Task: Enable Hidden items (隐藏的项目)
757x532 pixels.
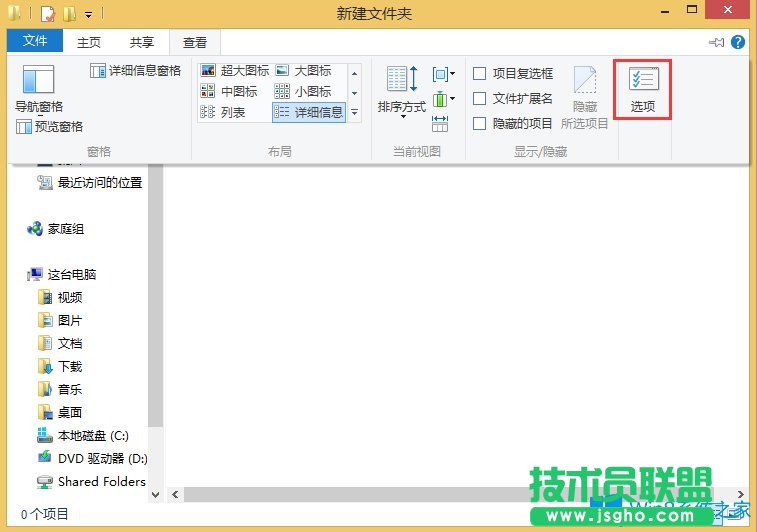Action: [512, 124]
